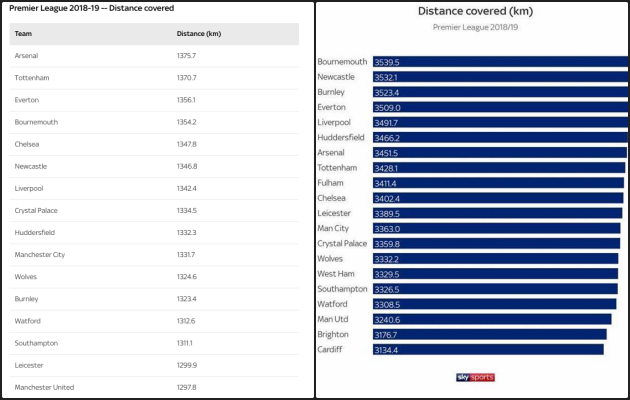Click the Manchester United table row
Viewport: 630px width, 400px height.
click(x=155, y=387)
